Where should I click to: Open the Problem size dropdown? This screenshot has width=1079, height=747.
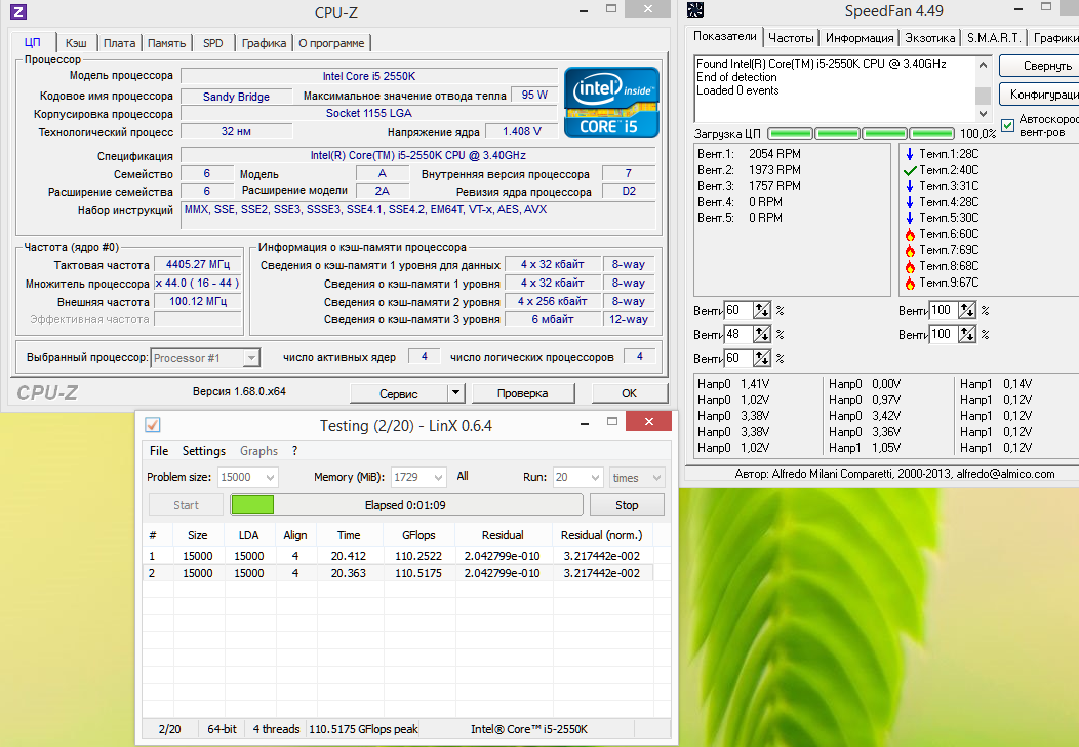pyautogui.click(x=267, y=477)
